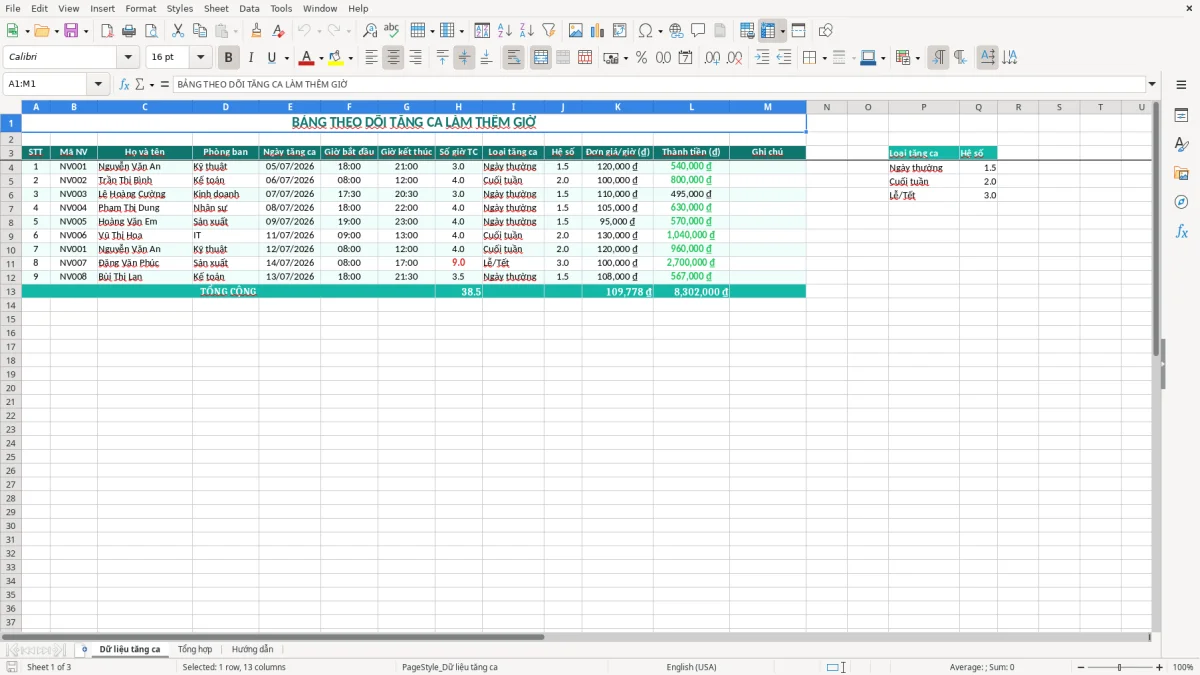Click the Format as Percent icon

click(642, 58)
